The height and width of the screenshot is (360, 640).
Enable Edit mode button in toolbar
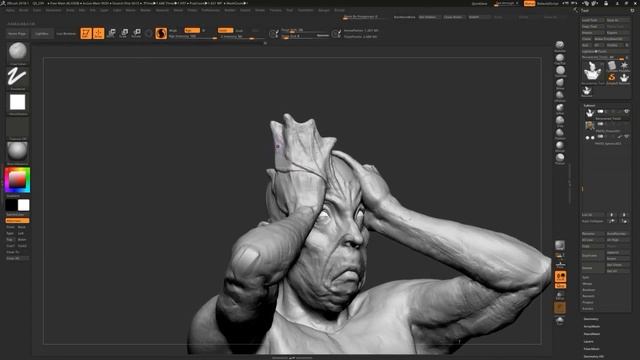86,33
